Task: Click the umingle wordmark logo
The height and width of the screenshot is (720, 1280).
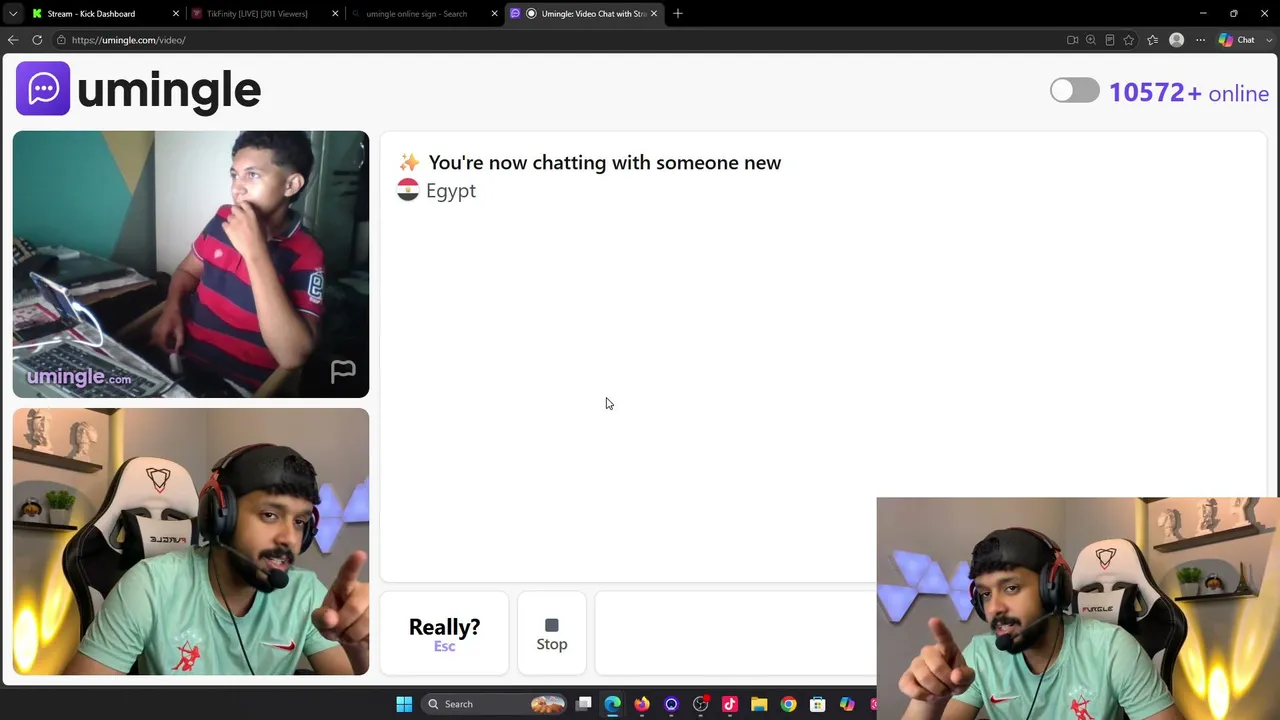Action: click(x=169, y=90)
